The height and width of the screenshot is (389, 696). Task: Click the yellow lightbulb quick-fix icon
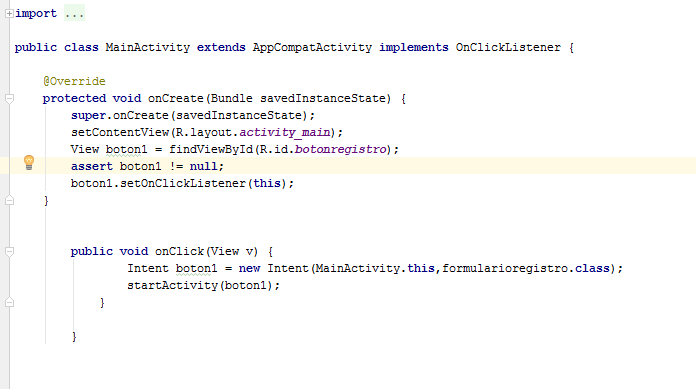tap(29, 163)
